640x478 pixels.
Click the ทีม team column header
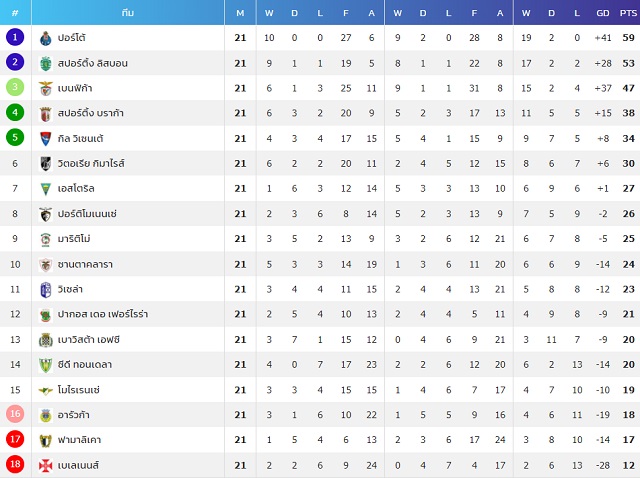(128, 13)
